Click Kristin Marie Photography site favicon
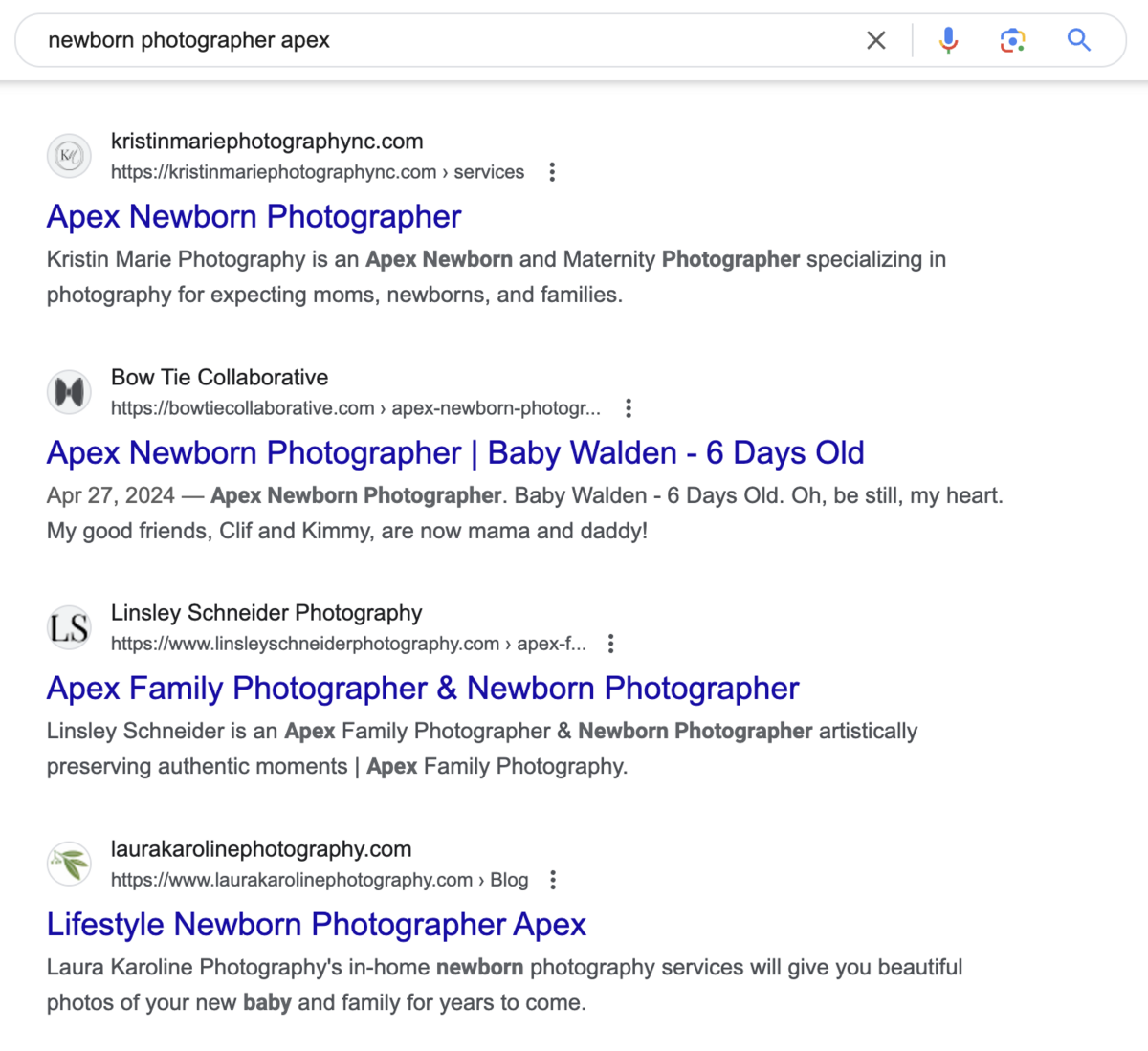 [69, 156]
